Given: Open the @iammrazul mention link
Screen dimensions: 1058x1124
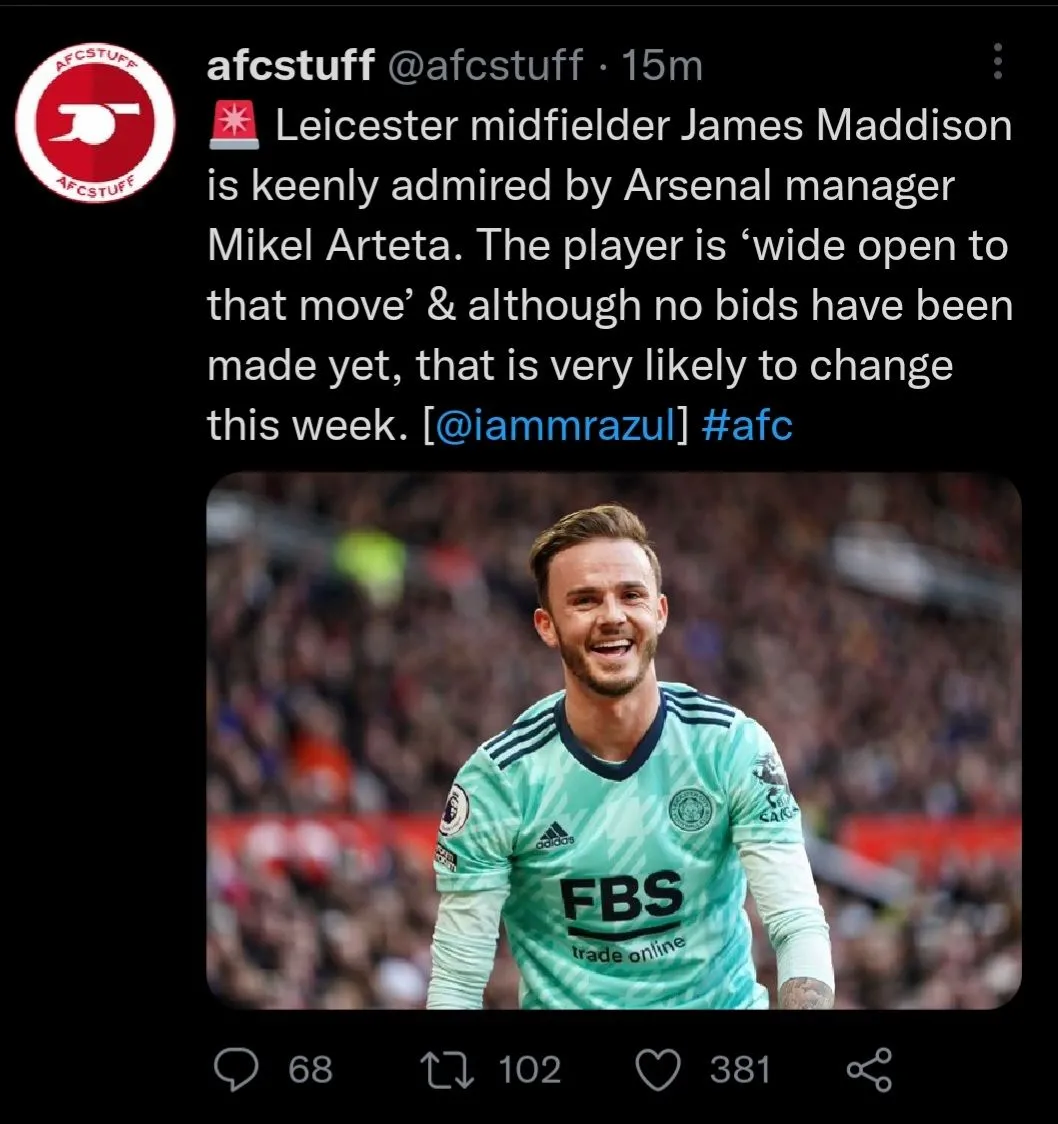Looking at the screenshot, I should coord(557,426).
